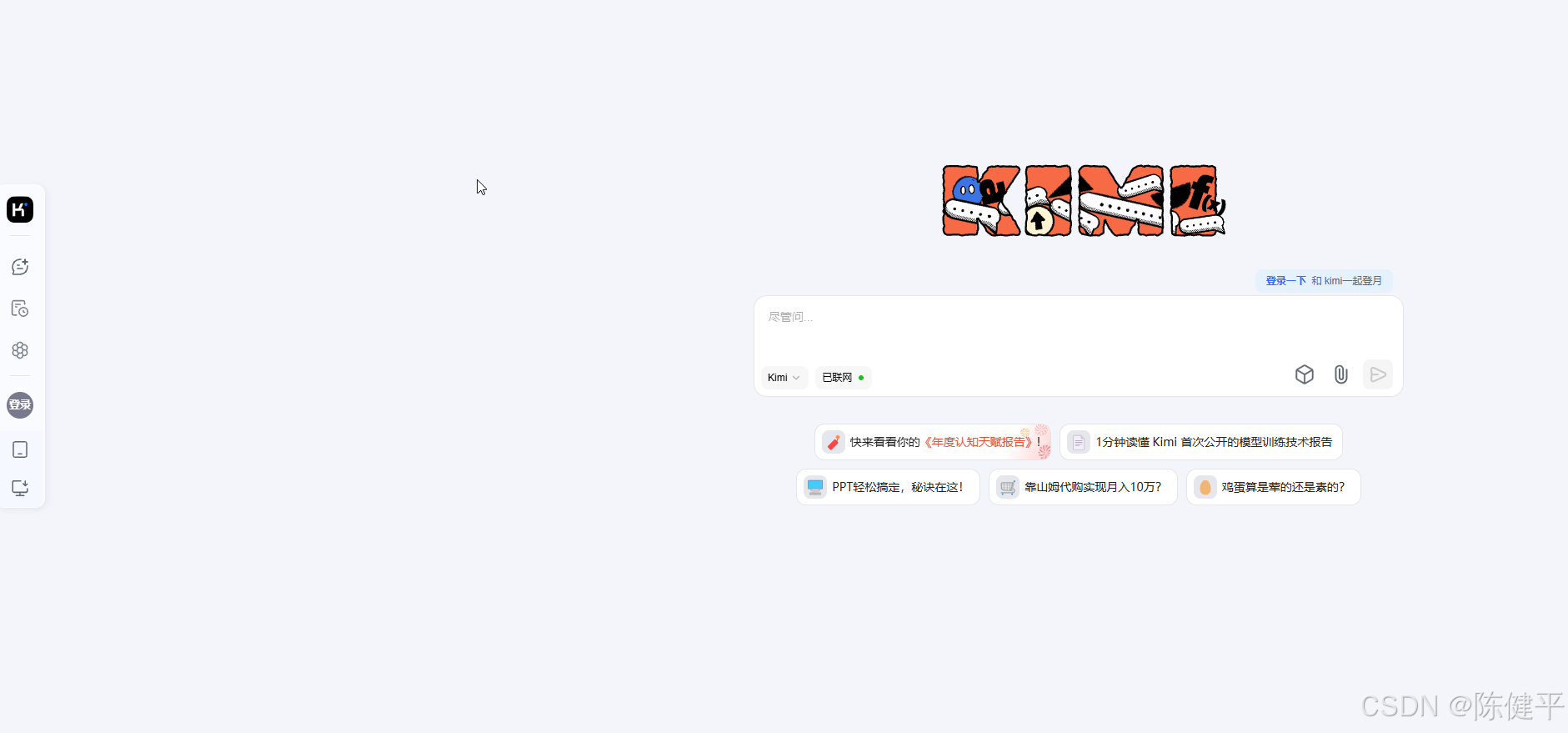1568x733 pixels.
Task: Click the 登录一下 login link
Action: [1285, 281]
